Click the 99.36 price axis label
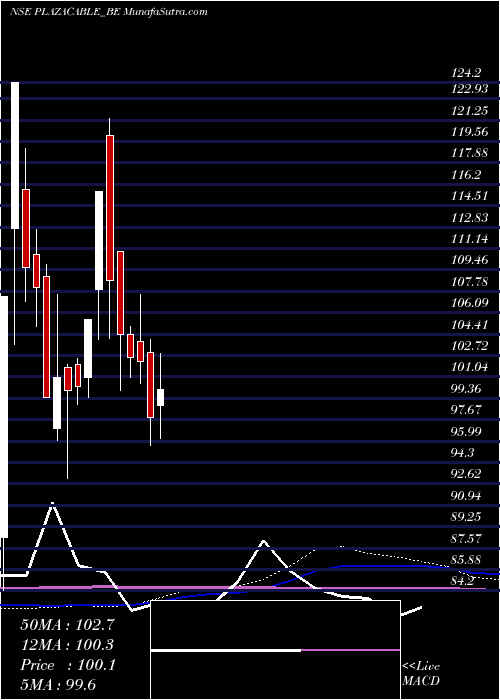Viewport: 500px width, 700px height. (x=467, y=388)
